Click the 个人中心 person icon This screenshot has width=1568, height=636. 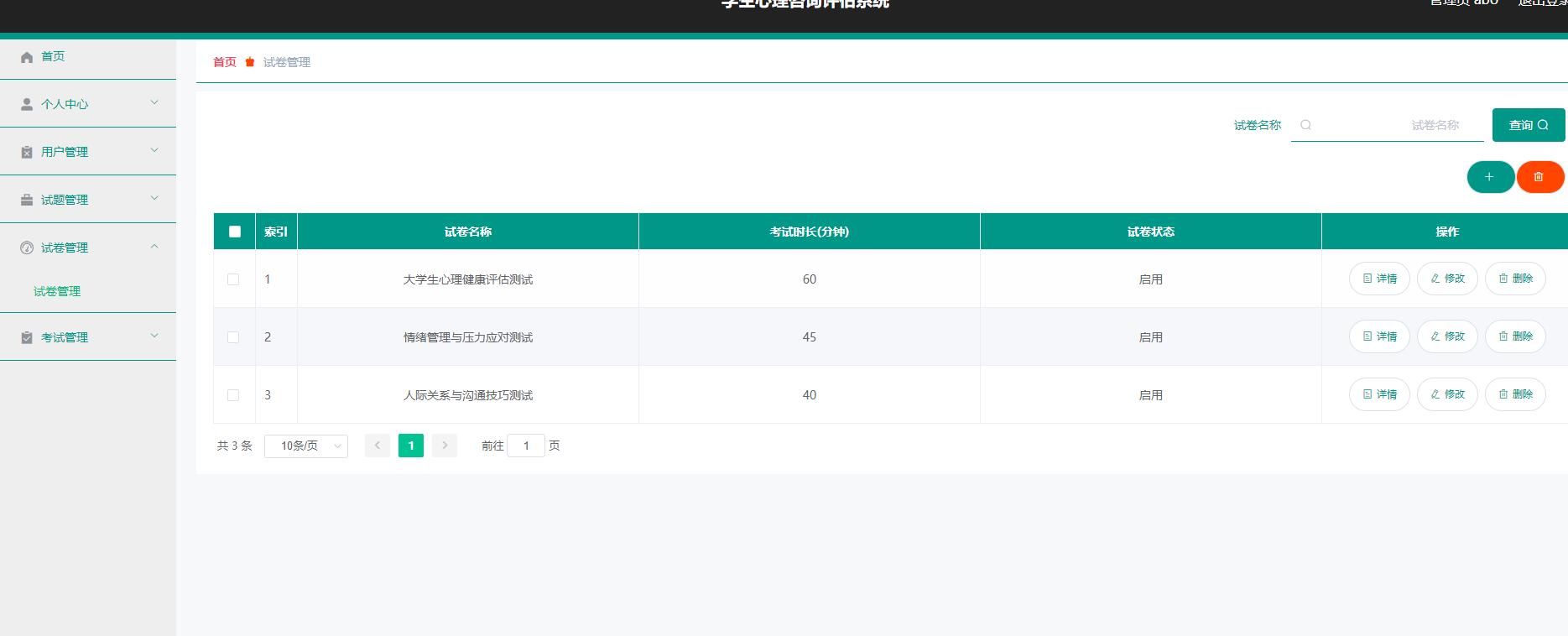(x=27, y=105)
